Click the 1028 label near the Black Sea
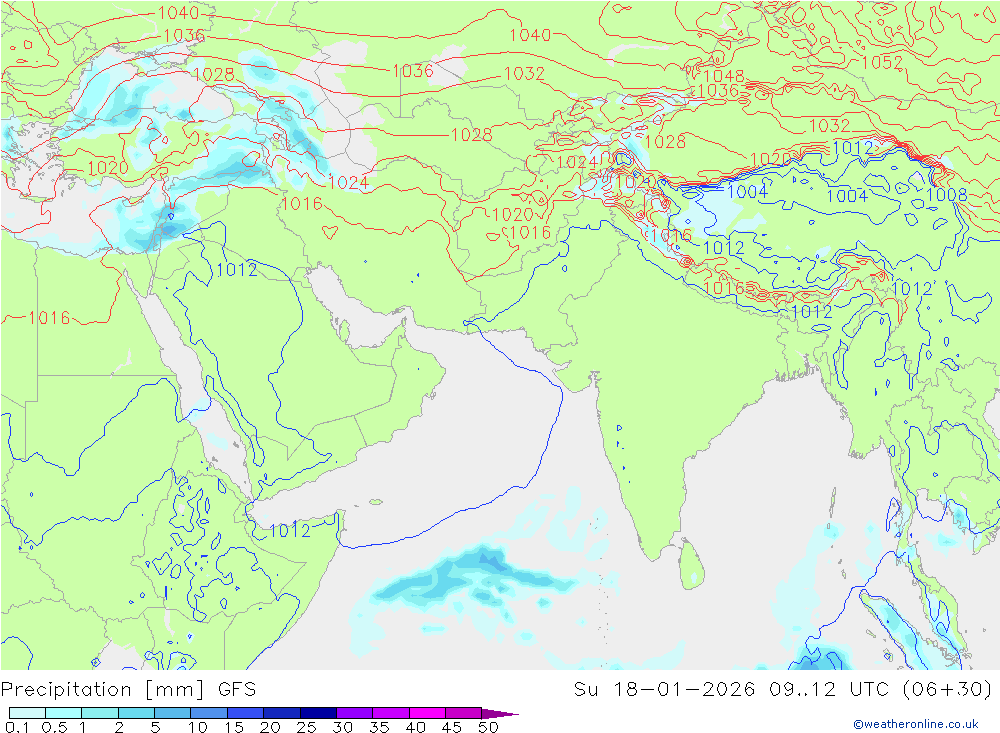This screenshot has height=733, width=1000. click(214, 75)
